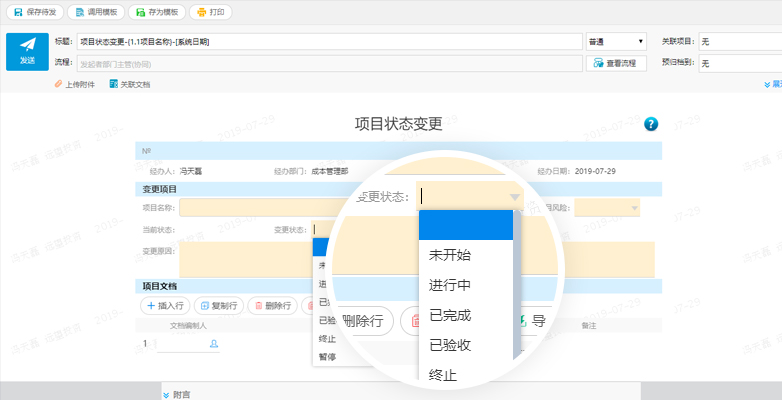This screenshot has height=400, width=782.
Task: Click the 标题 title input field
Action: (x=329, y=42)
